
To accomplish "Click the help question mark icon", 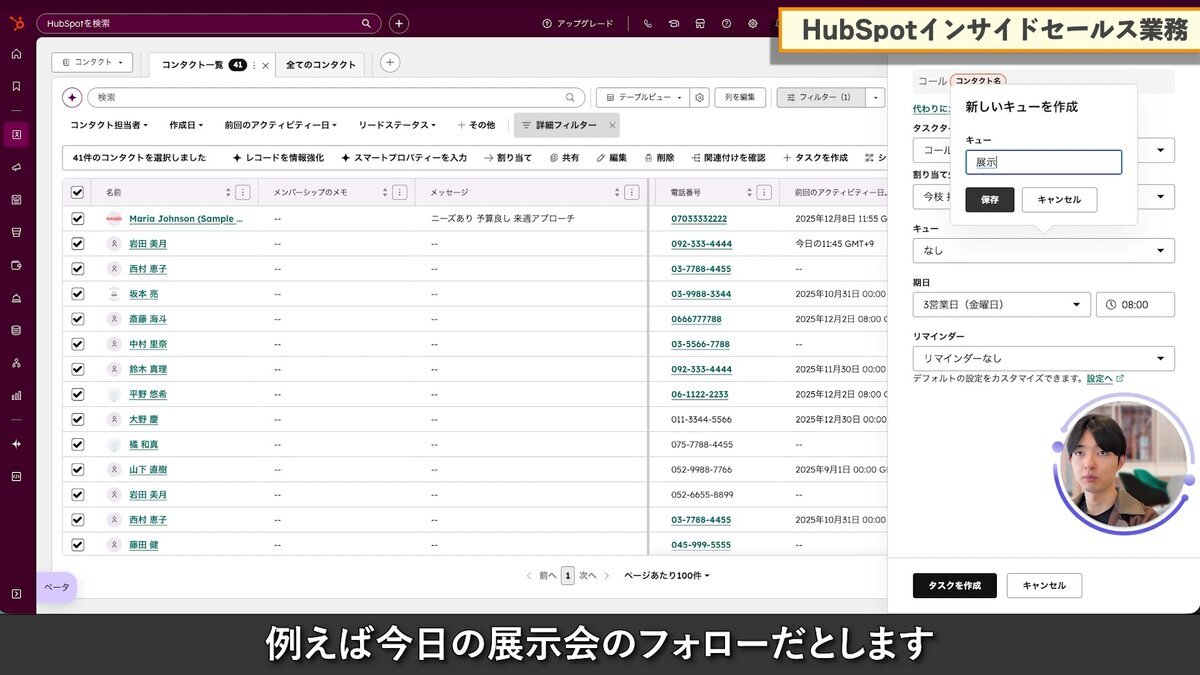I will (x=726, y=23).
